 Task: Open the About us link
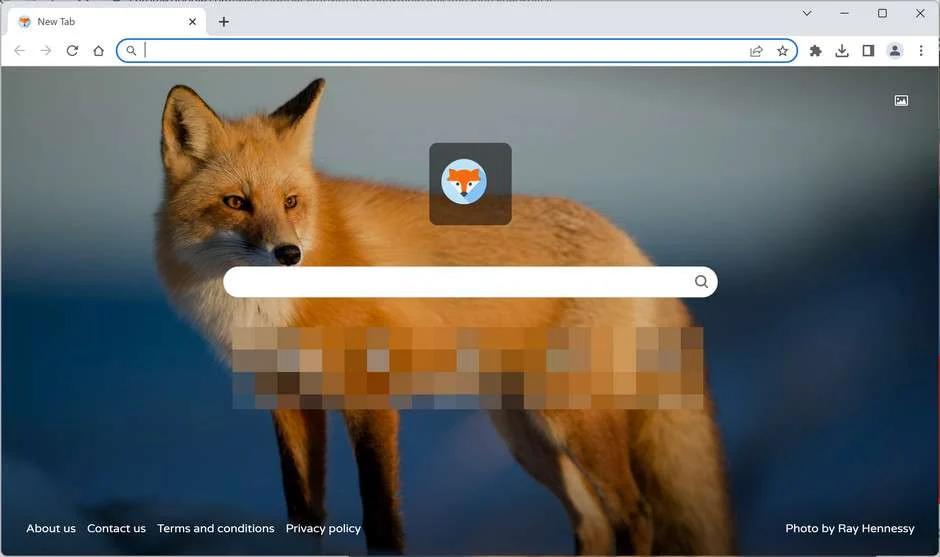coord(51,528)
